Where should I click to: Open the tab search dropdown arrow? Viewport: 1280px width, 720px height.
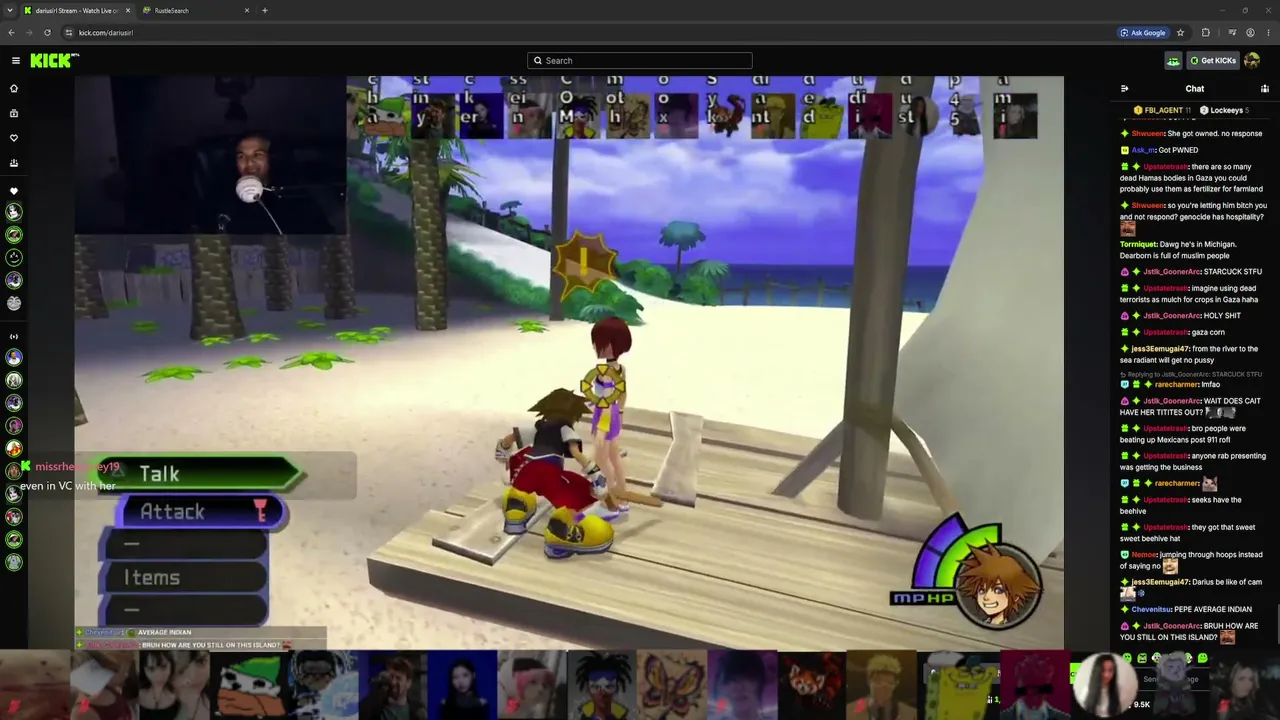pos(11,10)
